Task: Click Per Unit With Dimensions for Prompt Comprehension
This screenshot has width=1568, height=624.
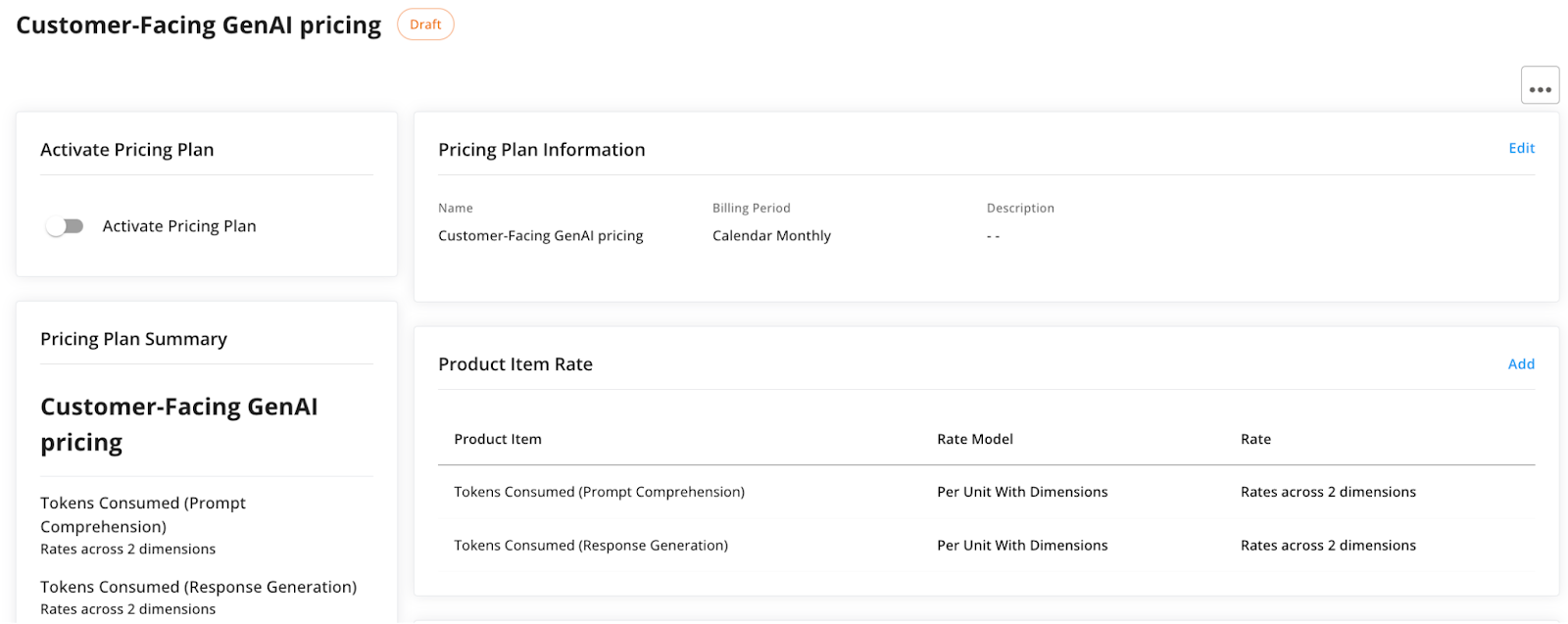Action: (x=1022, y=492)
